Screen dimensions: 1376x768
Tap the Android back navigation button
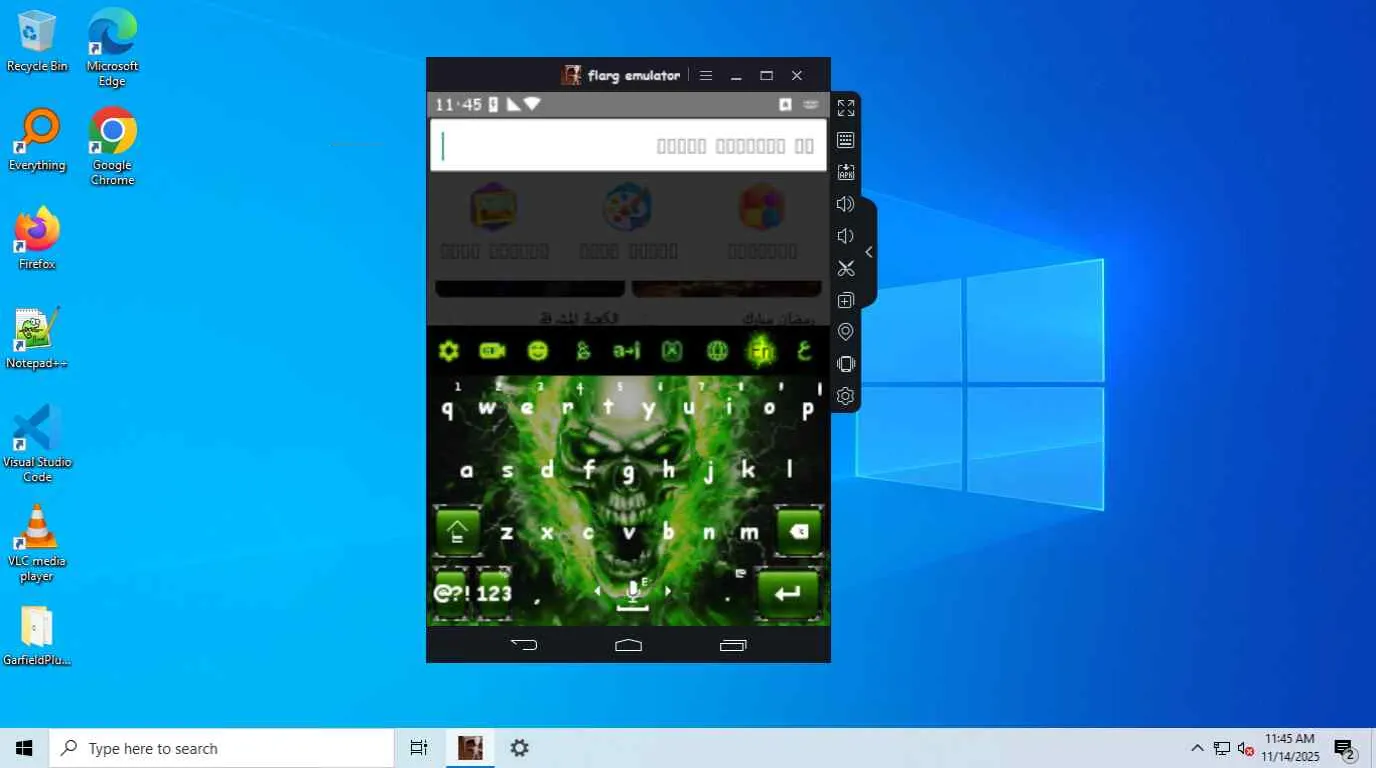(x=524, y=645)
